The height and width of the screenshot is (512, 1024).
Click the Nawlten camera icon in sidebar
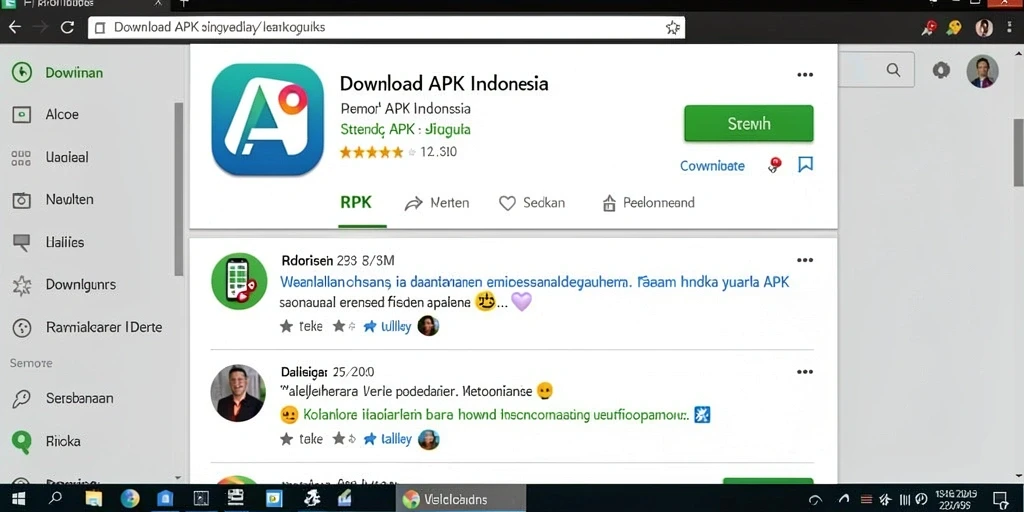point(22,200)
